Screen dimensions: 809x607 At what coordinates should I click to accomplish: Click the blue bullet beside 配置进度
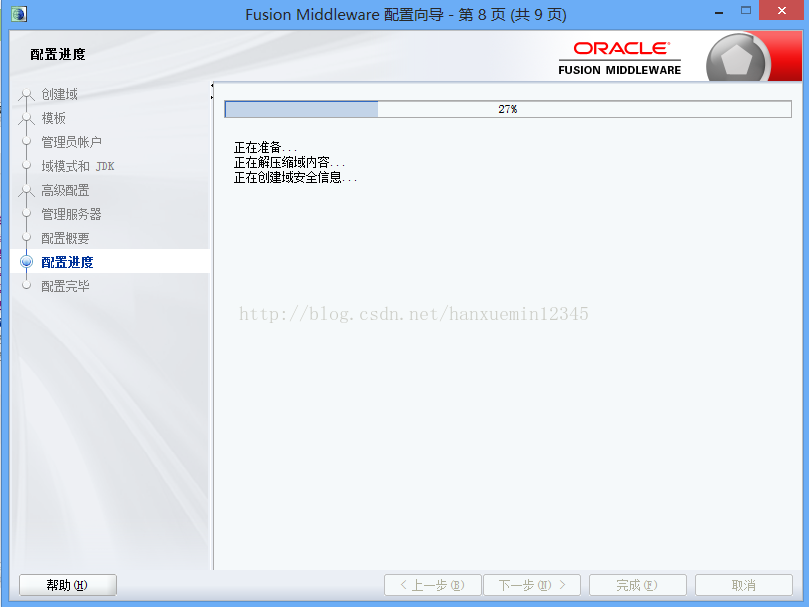[26, 262]
